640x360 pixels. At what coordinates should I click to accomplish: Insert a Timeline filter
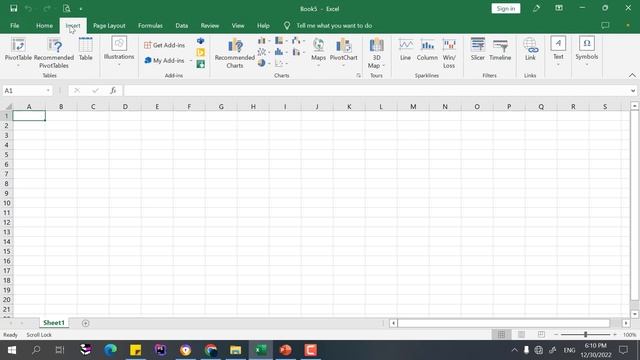pyautogui.click(x=500, y=49)
